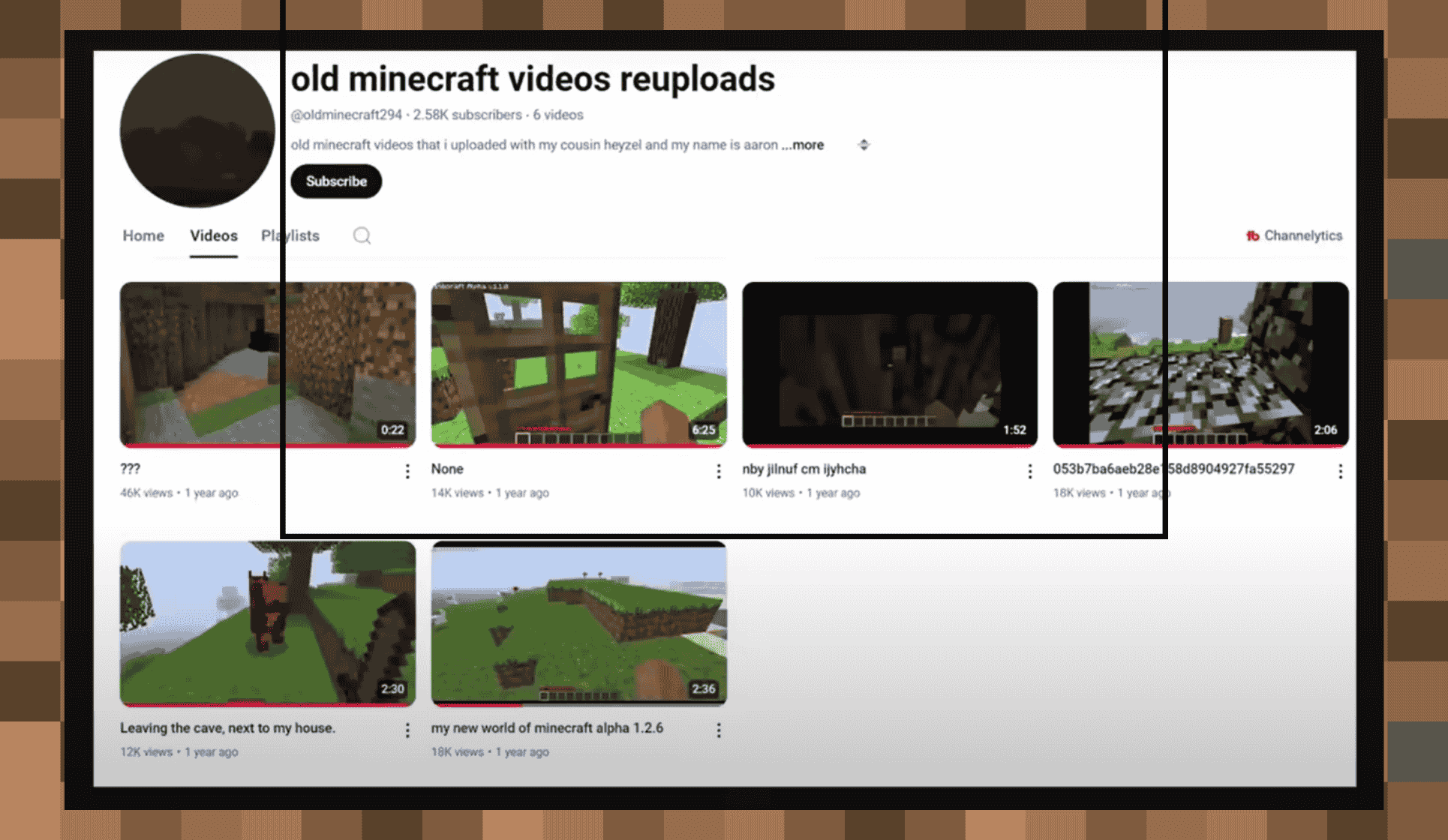Open the '???' video title

click(x=130, y=469)
